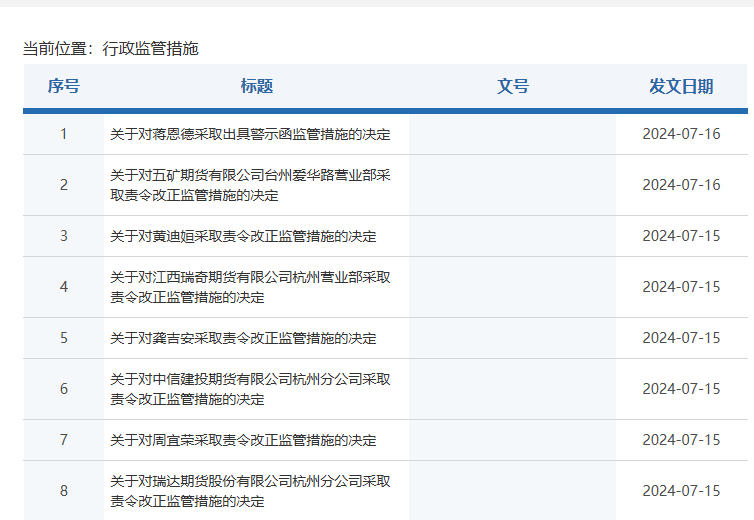Image resolution: width=754 pixels, height=520 pixels.
Task: Open 瑞达期货杭州分公司 decision link
Action: pyautogui.click(x=250, y=491)
